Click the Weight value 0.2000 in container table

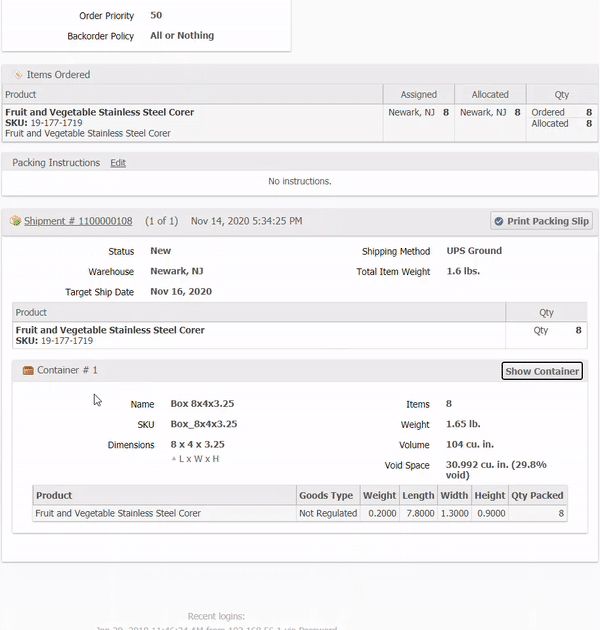[x=382, y=513]
